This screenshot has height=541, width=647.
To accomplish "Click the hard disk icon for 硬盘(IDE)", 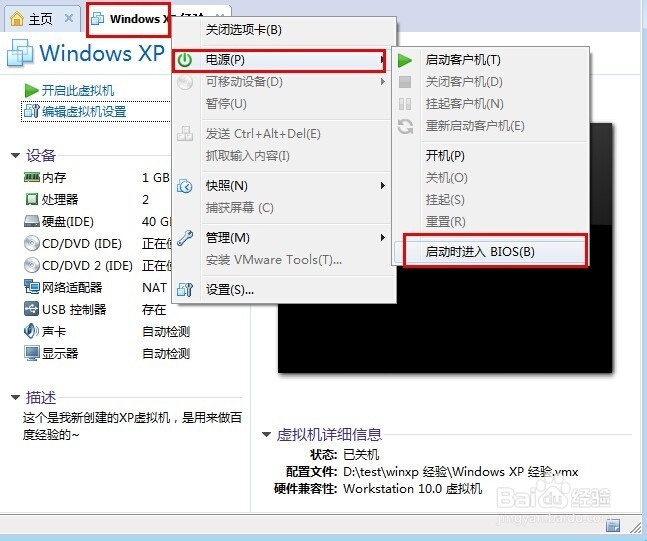I will [x=32, y=222].
